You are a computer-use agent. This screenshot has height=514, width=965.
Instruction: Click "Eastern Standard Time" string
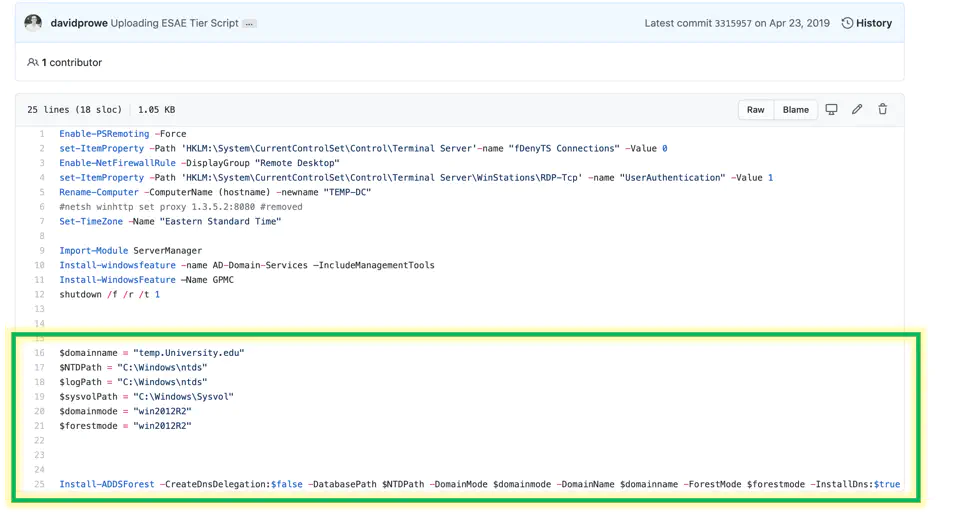click(x=220, y=222)
